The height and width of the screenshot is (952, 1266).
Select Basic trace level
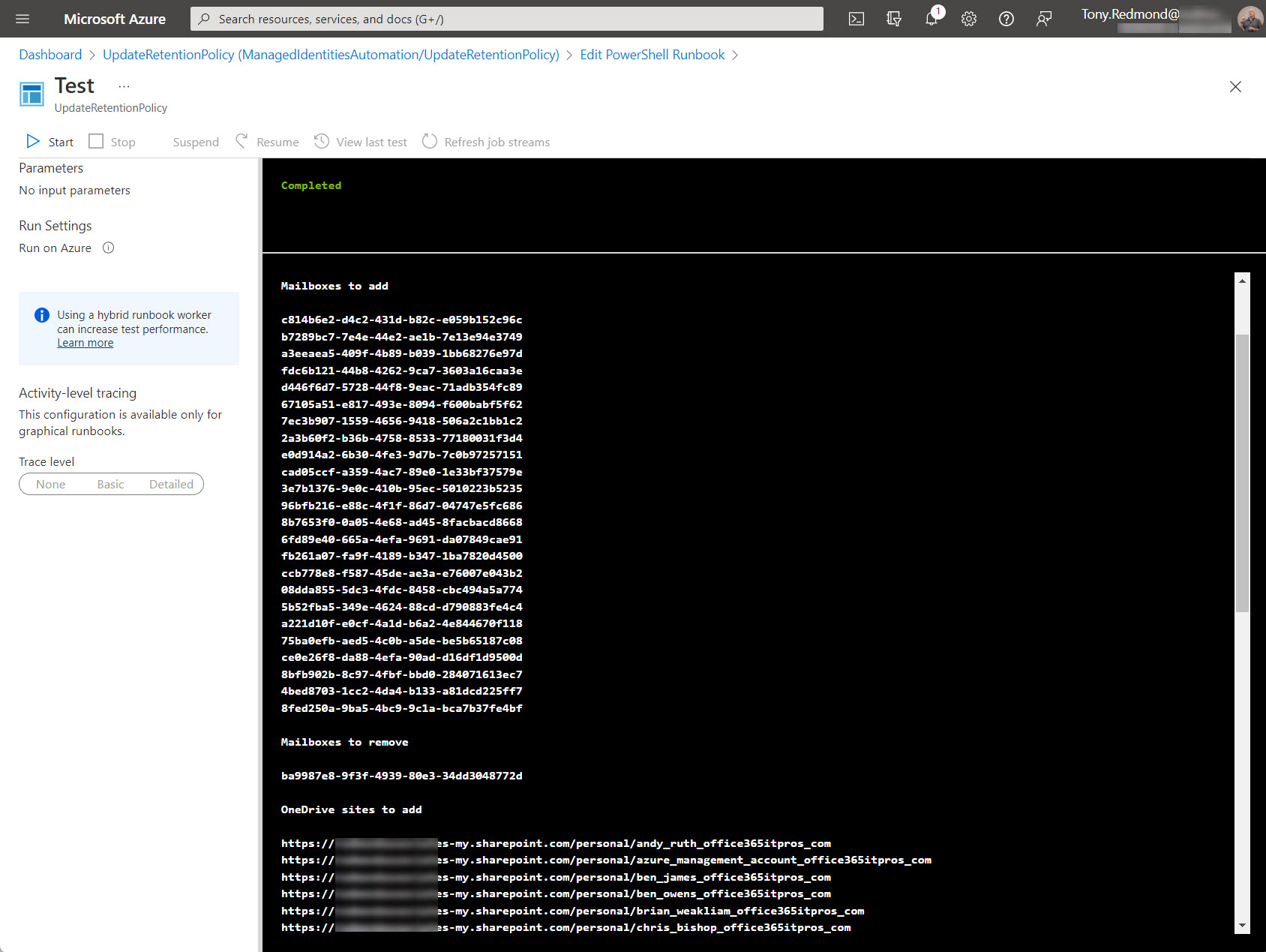110,484
